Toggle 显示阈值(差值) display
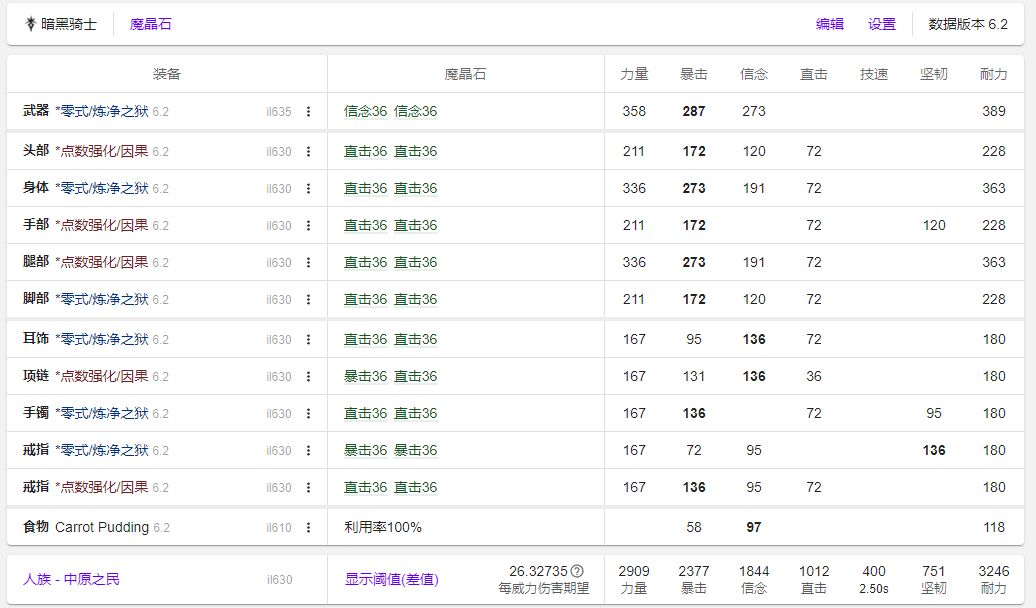This screenshot has height=608, width=1036. click(x=391, y=579)
